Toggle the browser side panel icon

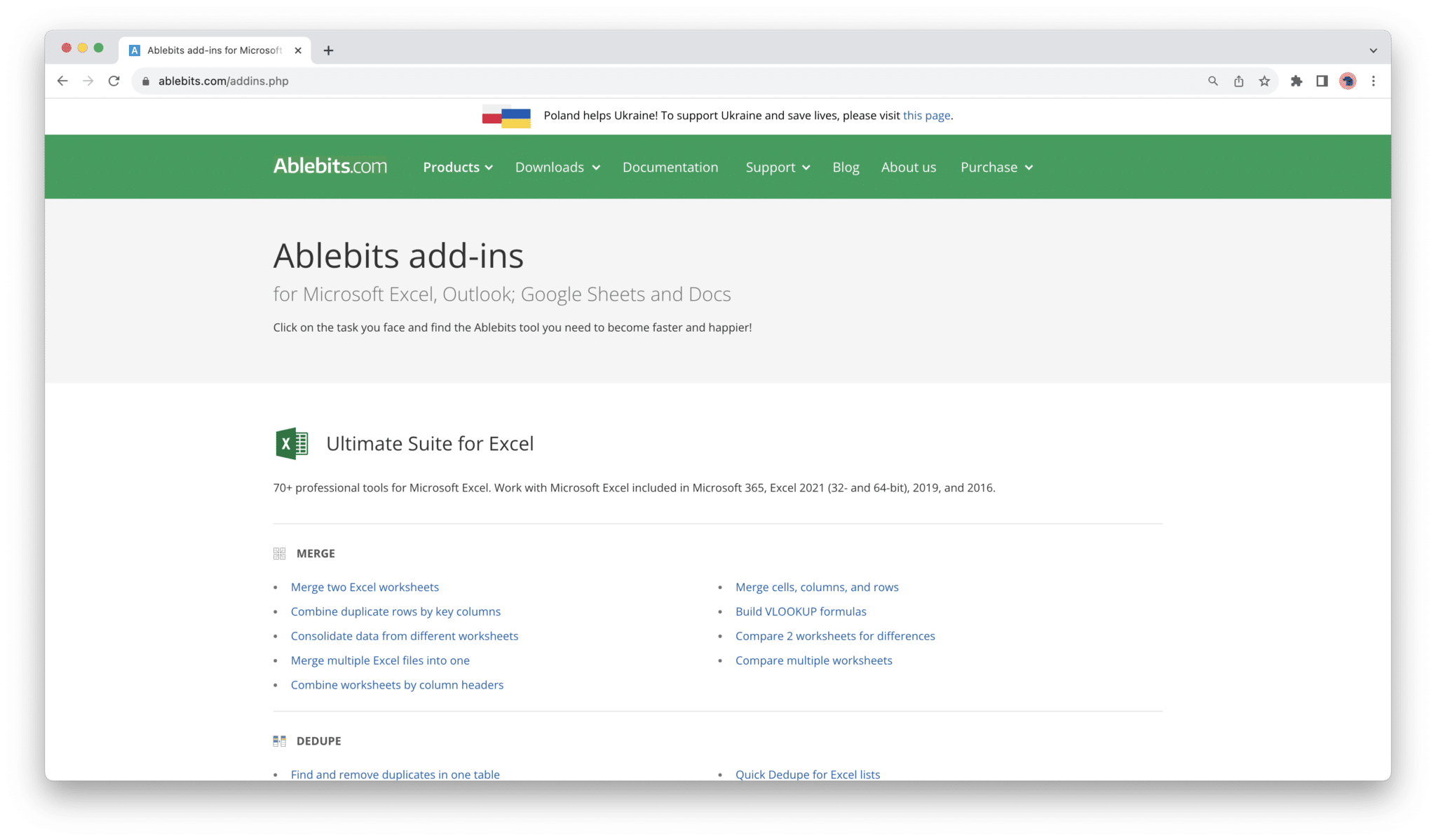(1322, 81)
